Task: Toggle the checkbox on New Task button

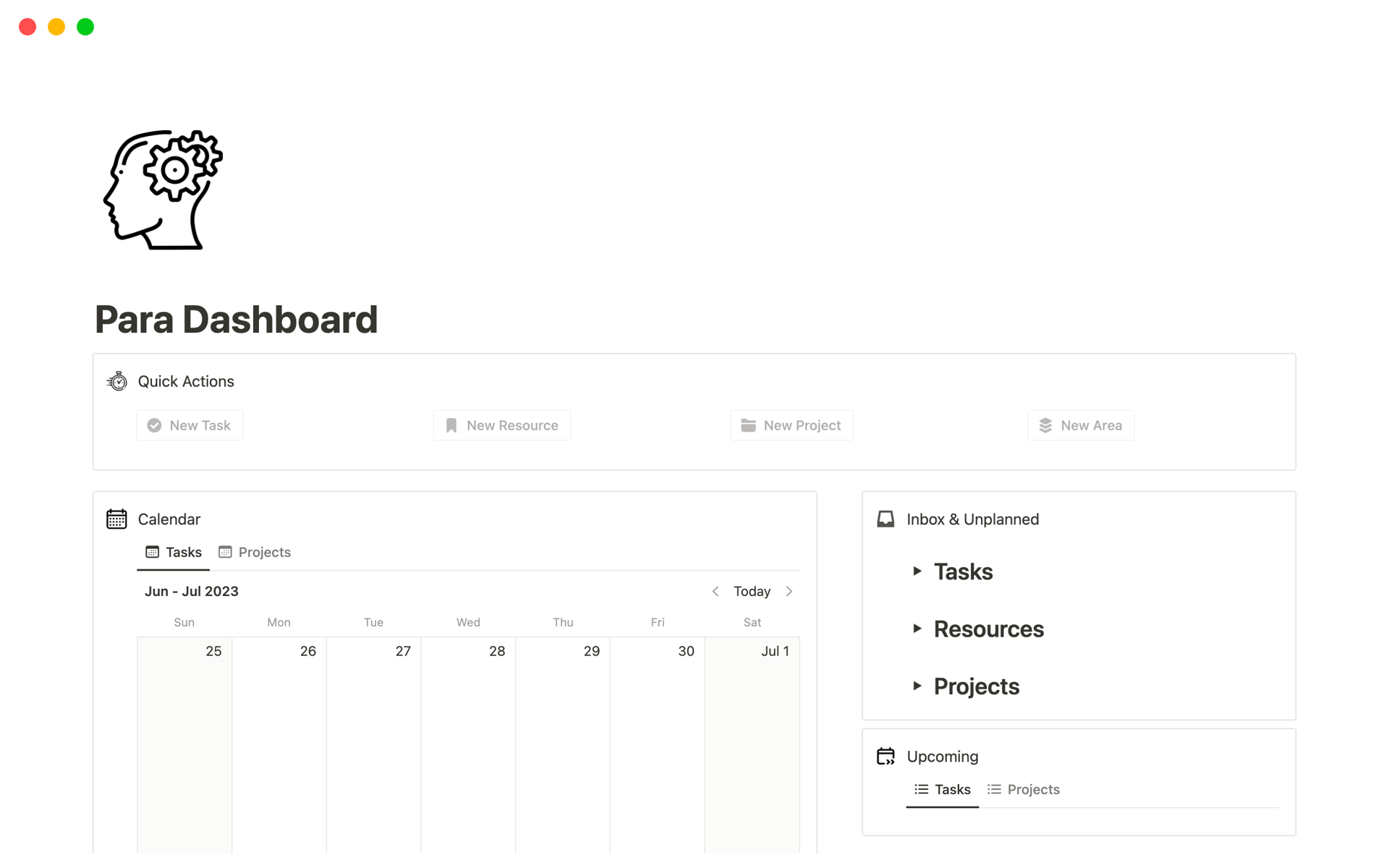Action: click(x=153, y=424)
